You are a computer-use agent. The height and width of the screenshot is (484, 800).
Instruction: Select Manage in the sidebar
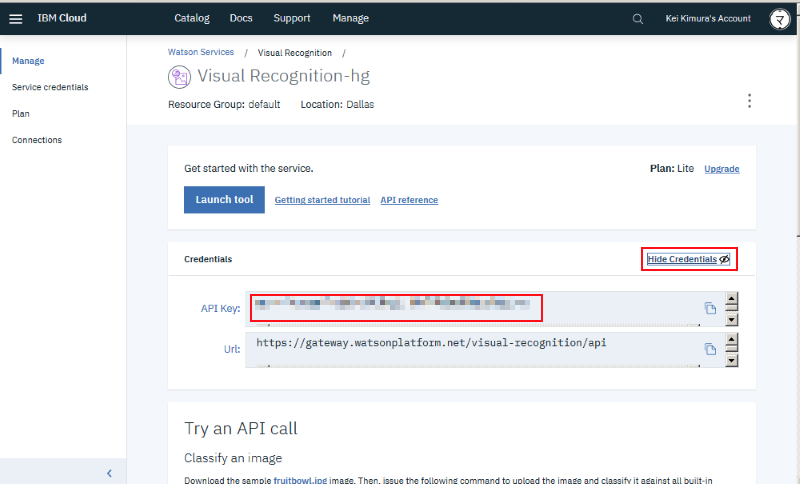pos(28,61)
